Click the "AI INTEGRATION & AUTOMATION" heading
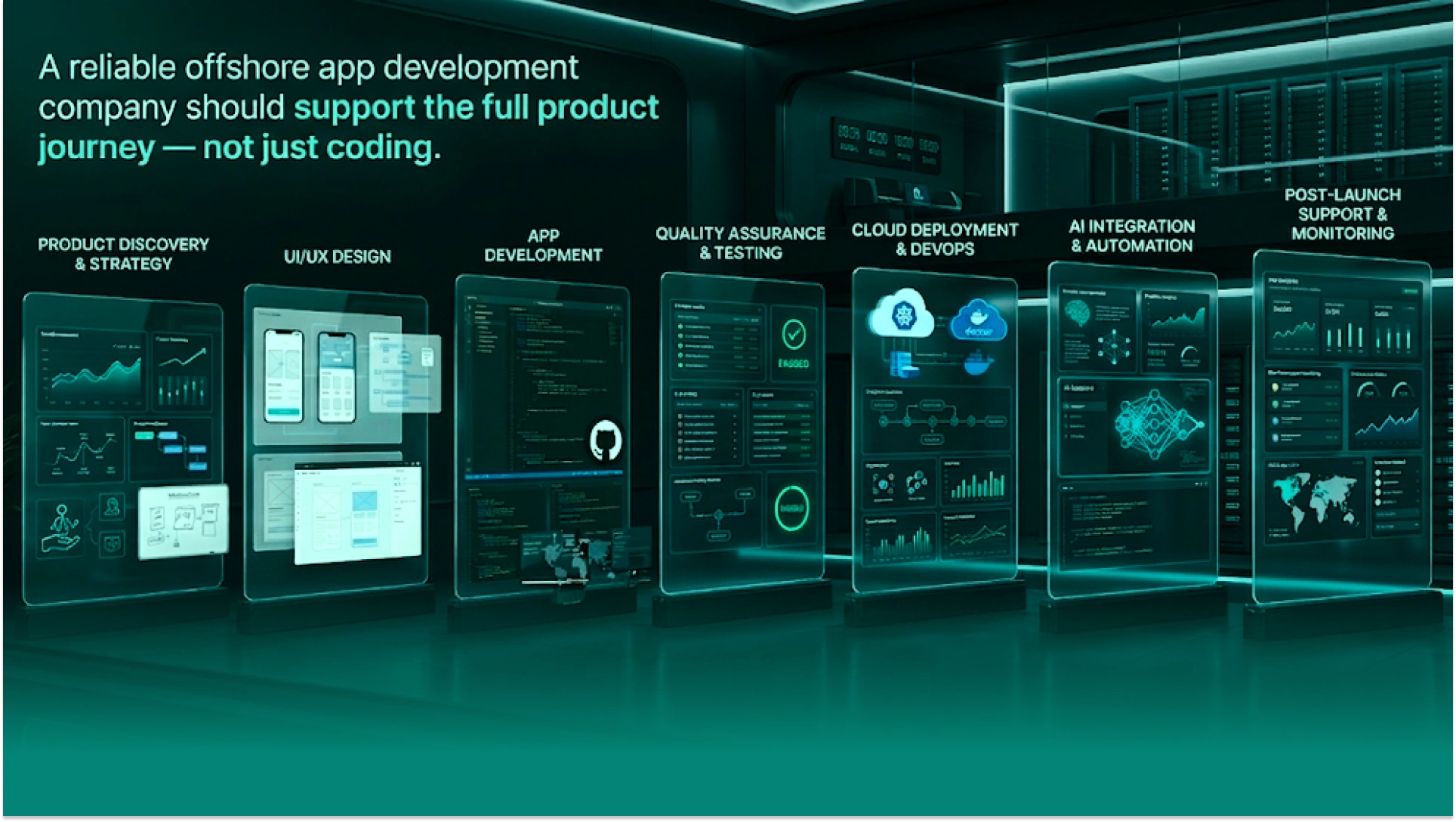 click(x=1131, y=236)
